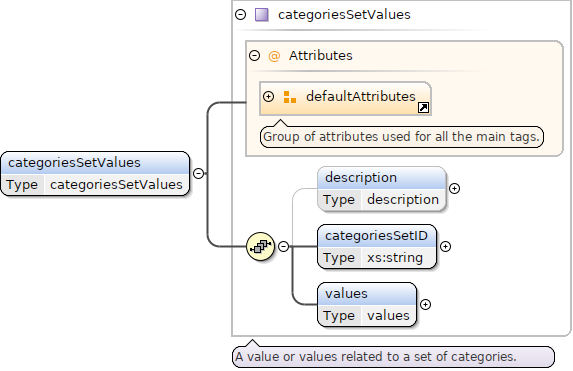
Task: Click the categoriesSetValues complex type title
Action: (x=344, y=15)
